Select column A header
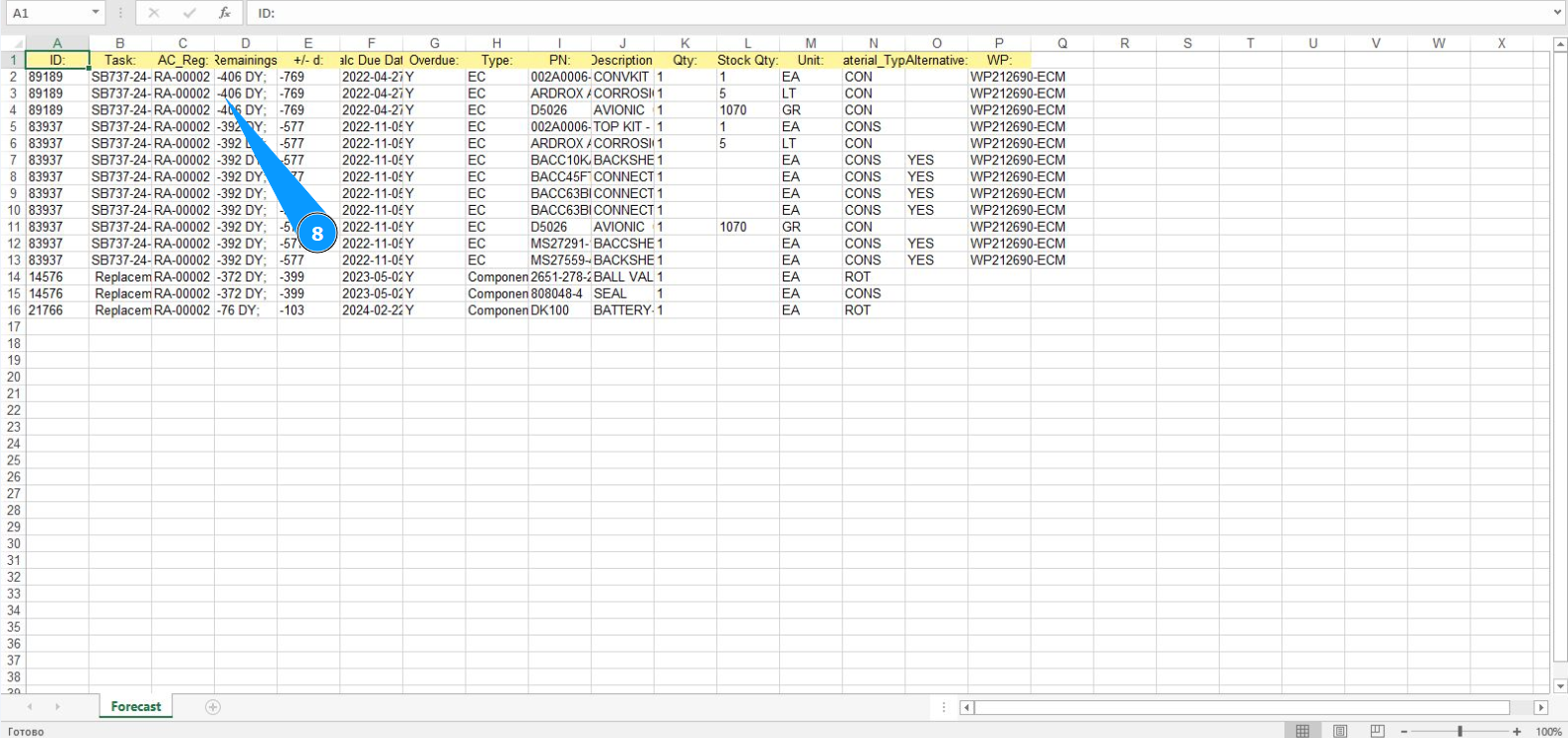Image resolution: width=1568 pixels, height=738 pixels. pyautogui.click(x=58, y=44)
